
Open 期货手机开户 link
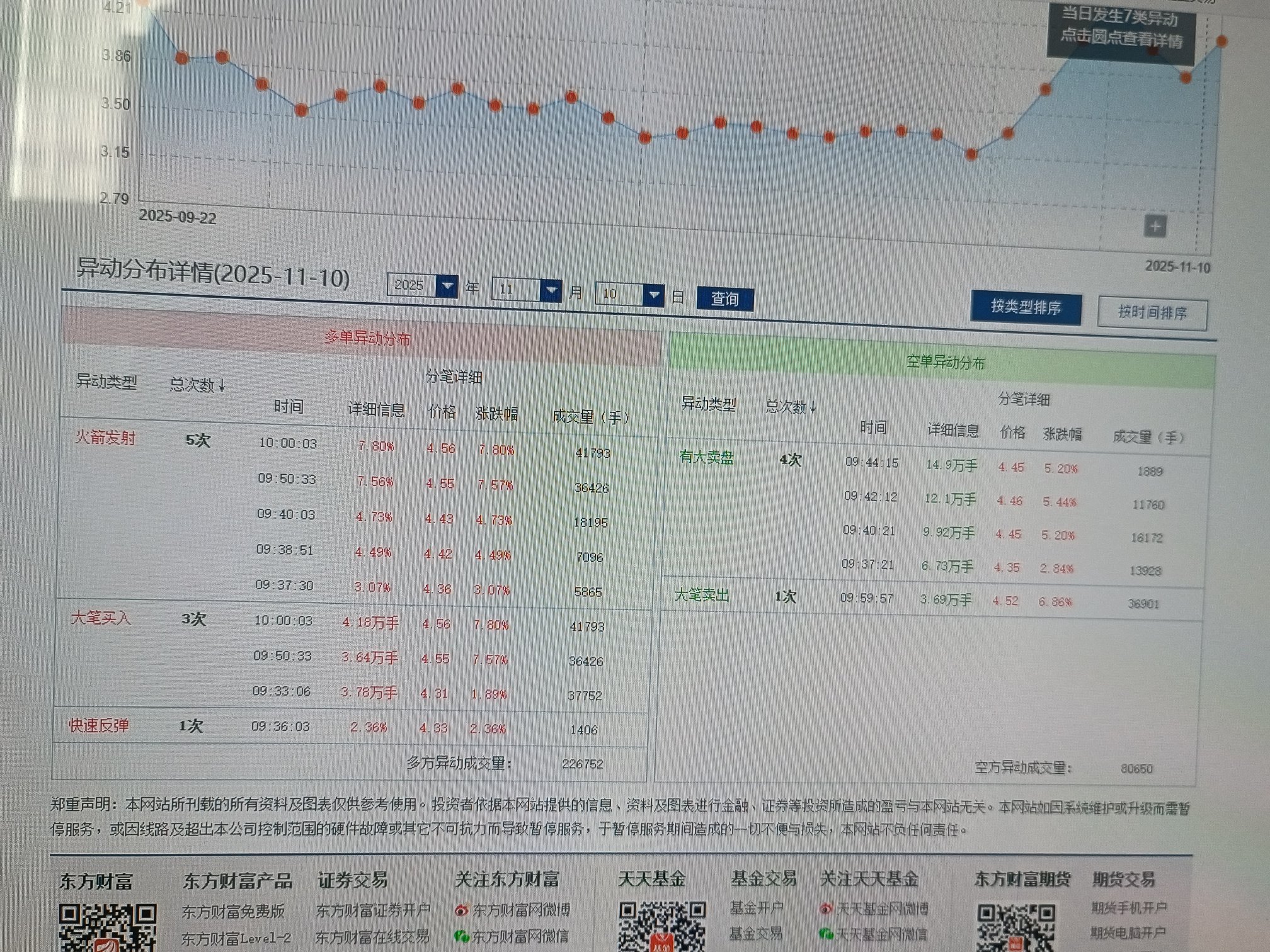click(x=1129, y=907)
